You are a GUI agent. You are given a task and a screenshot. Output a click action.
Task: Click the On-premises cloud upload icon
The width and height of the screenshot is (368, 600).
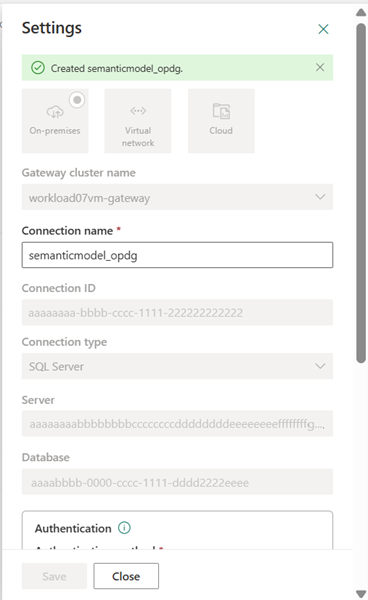coord(55,112)
